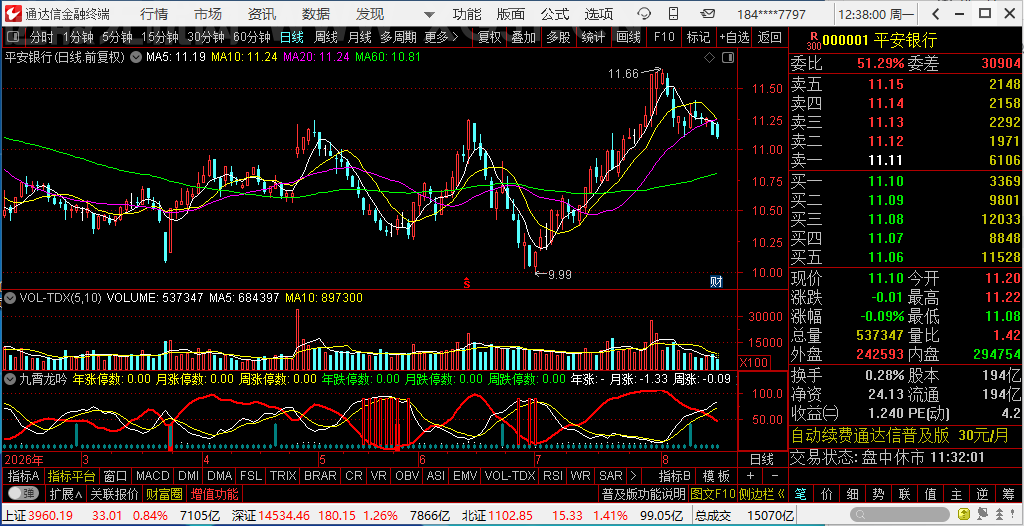Open VOL-TDX pane dropdown arrow
This screenshot has height=526, width=1024.
(10, 298)
